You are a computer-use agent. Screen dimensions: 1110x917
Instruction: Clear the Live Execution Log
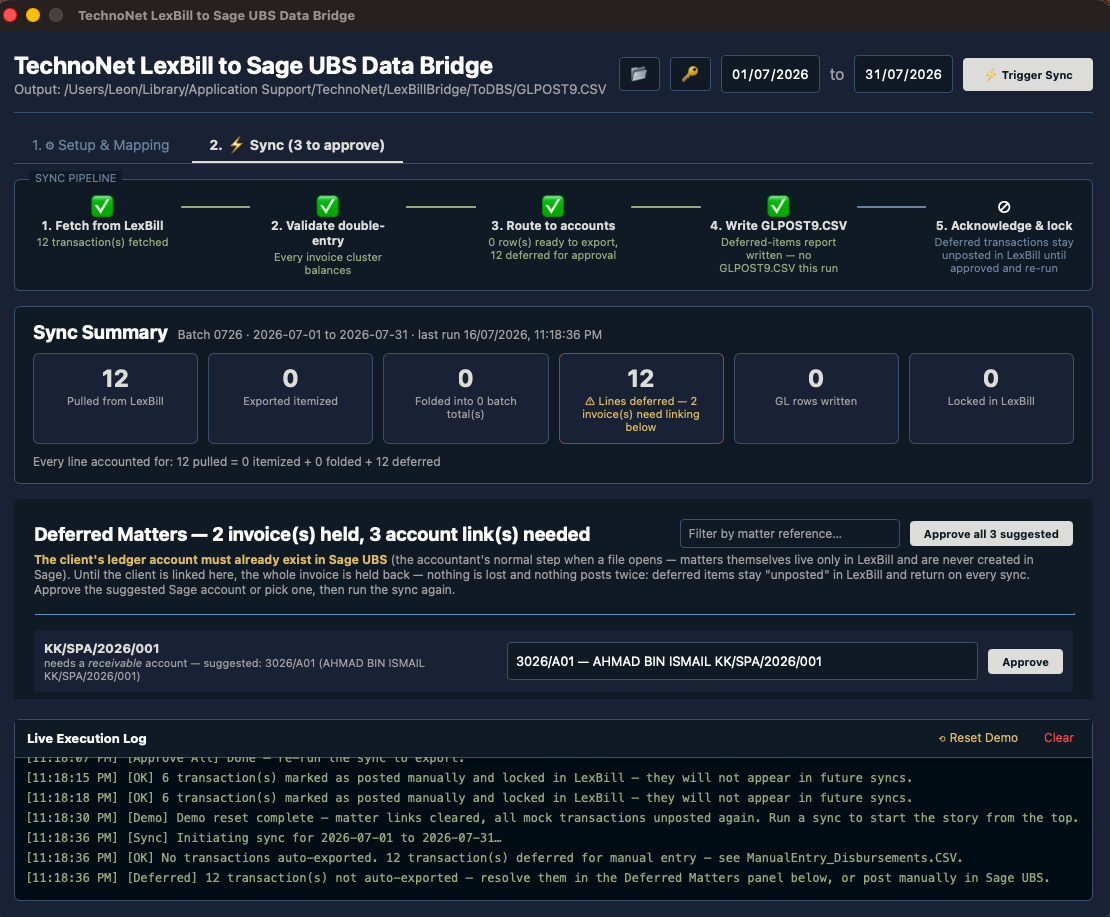(1058, 738)
